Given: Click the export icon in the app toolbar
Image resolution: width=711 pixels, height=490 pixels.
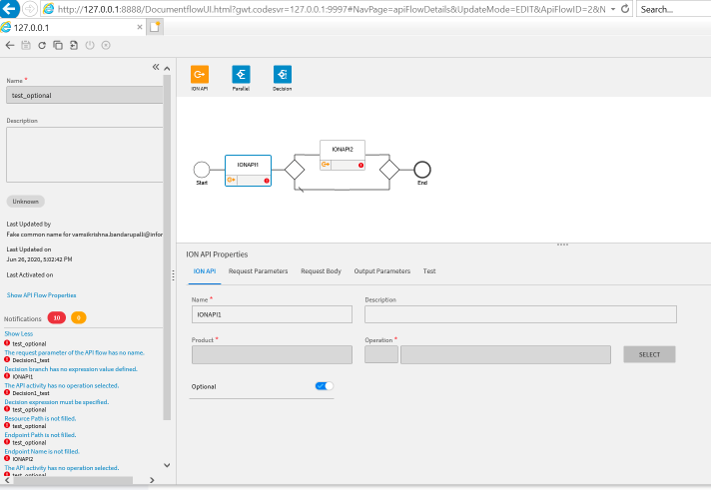Looking at the screenshot, I should click(x=74, y=45).
